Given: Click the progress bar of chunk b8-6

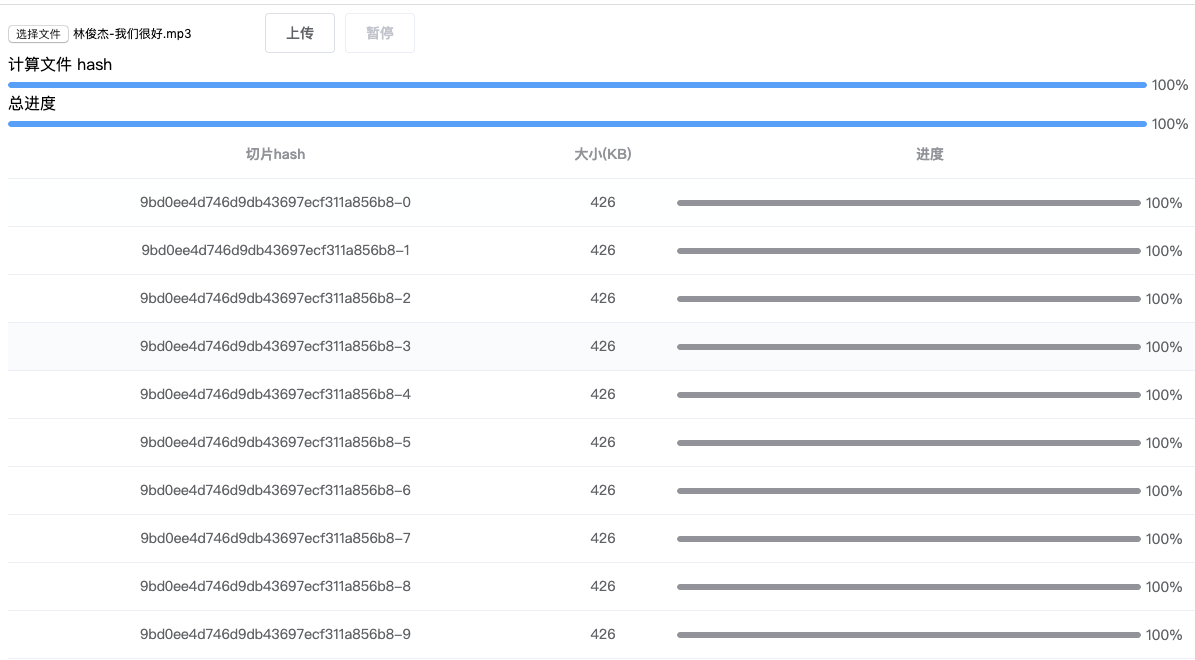Looking at the screenshot, I should [x=908, y=491].
